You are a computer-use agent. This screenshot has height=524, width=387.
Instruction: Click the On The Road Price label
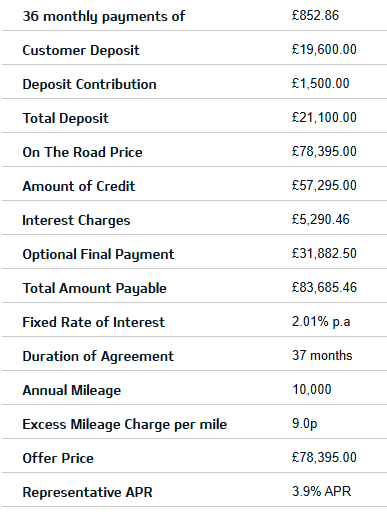coord(83,152)
